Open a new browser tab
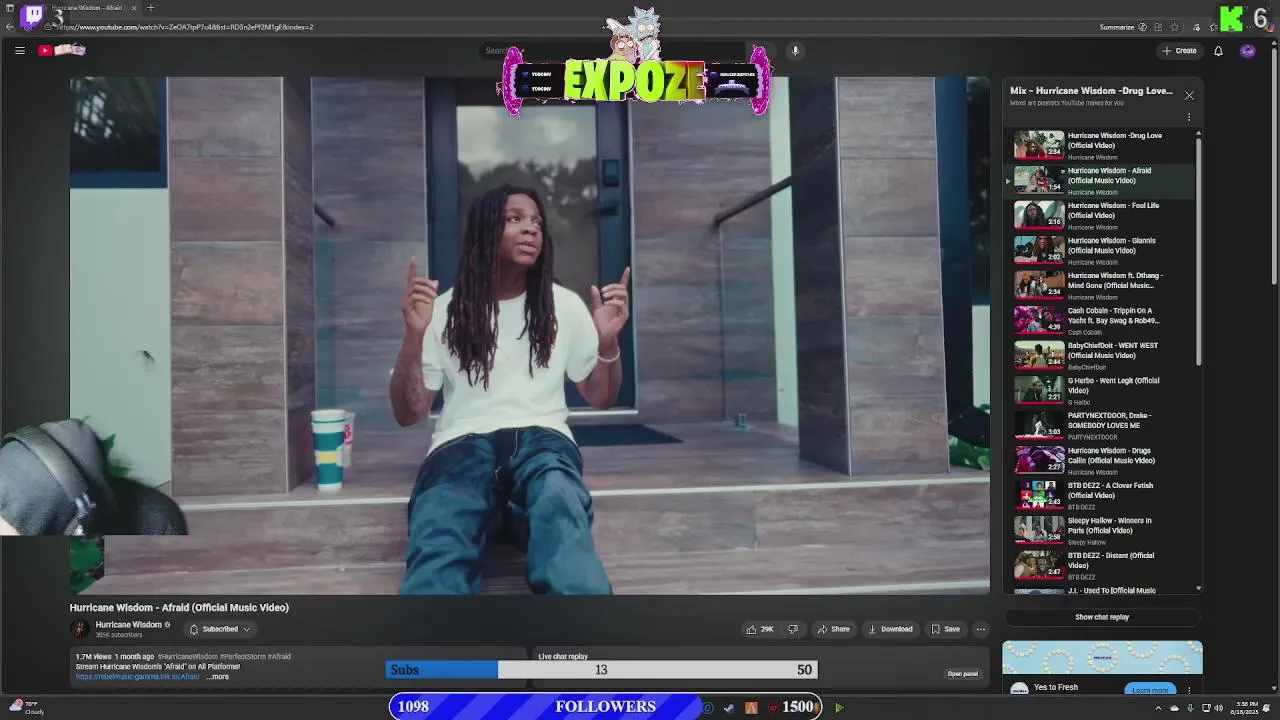Viewport: 1280px width, 720px height. pos(150,8)
